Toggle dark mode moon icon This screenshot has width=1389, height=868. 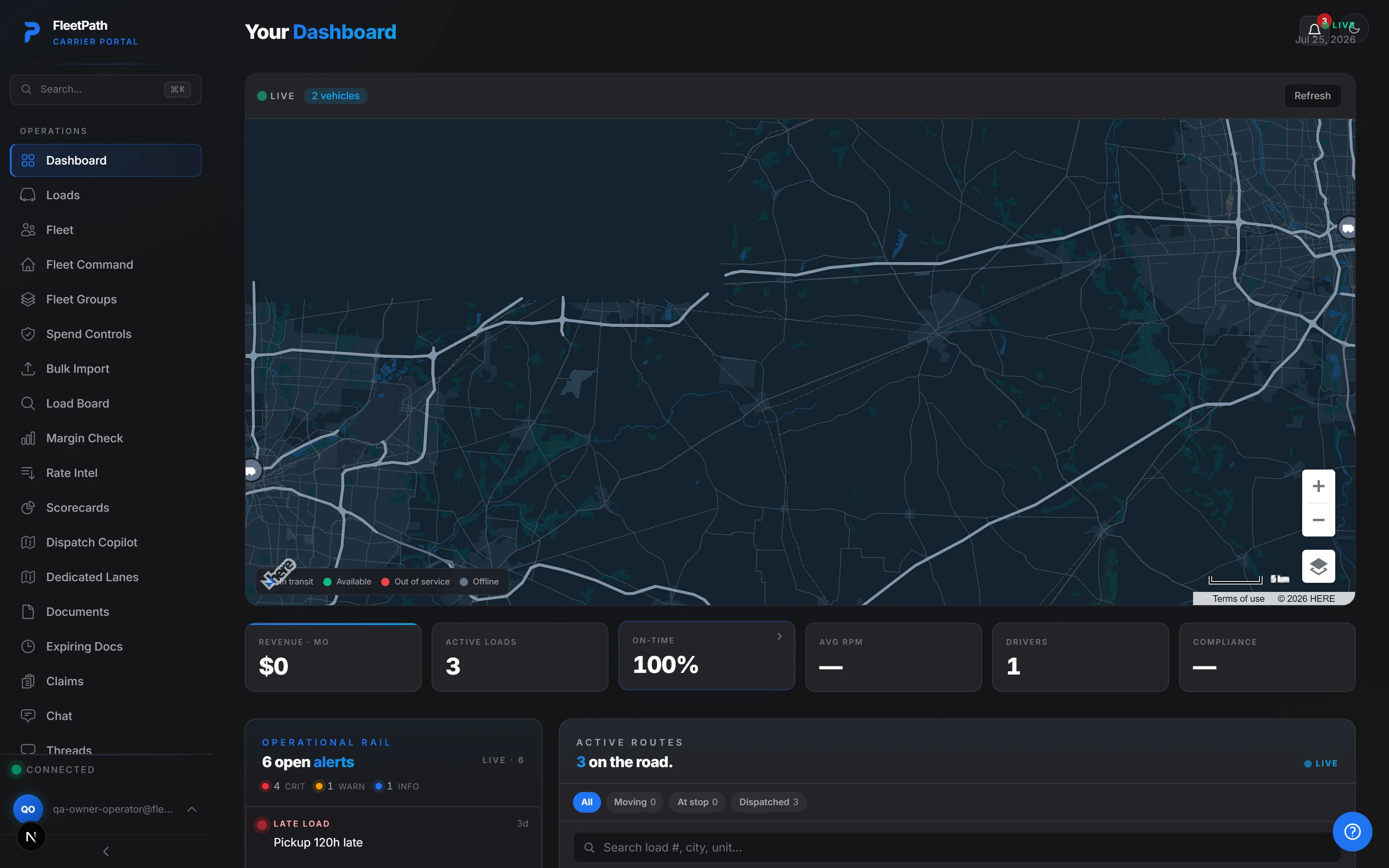[1355, 28]
